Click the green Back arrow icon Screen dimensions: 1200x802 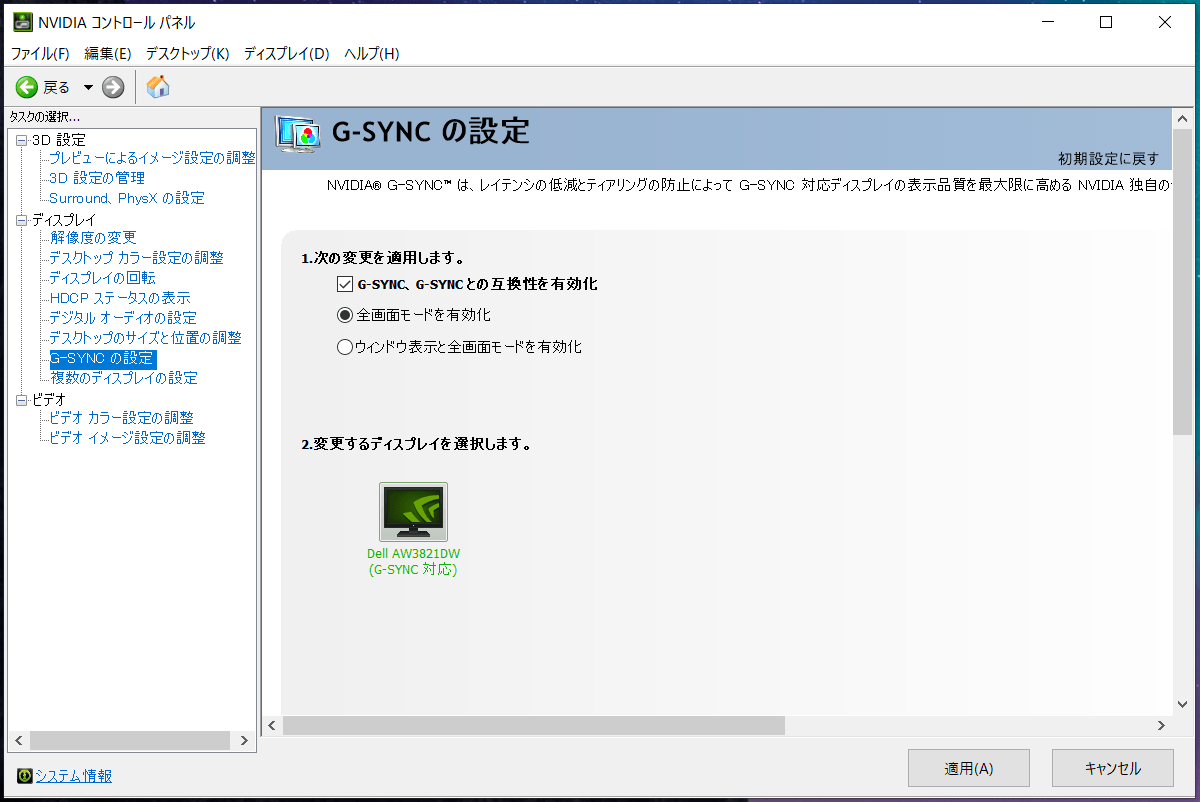[x=26, y=87]
